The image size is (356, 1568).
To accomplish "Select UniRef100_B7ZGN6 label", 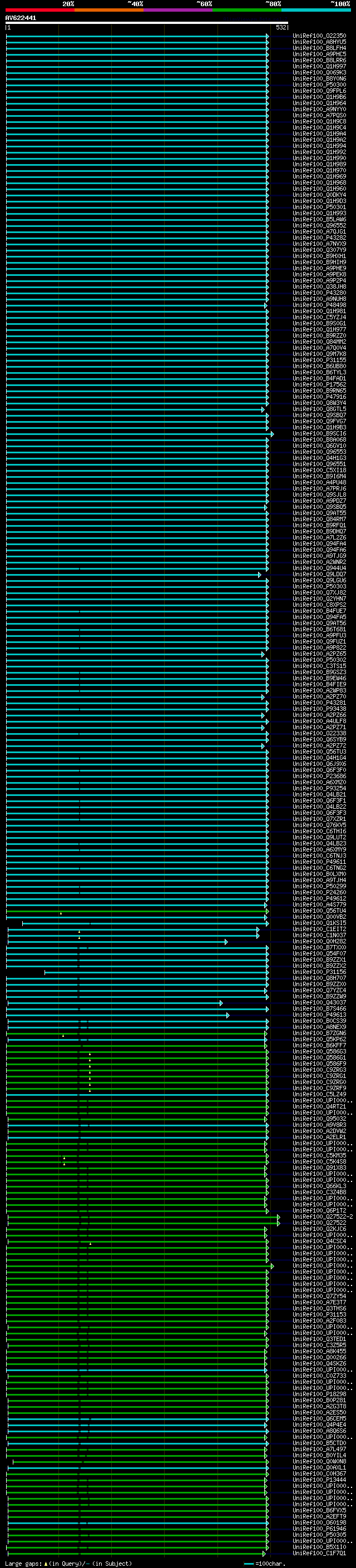I will (319, 1033).
